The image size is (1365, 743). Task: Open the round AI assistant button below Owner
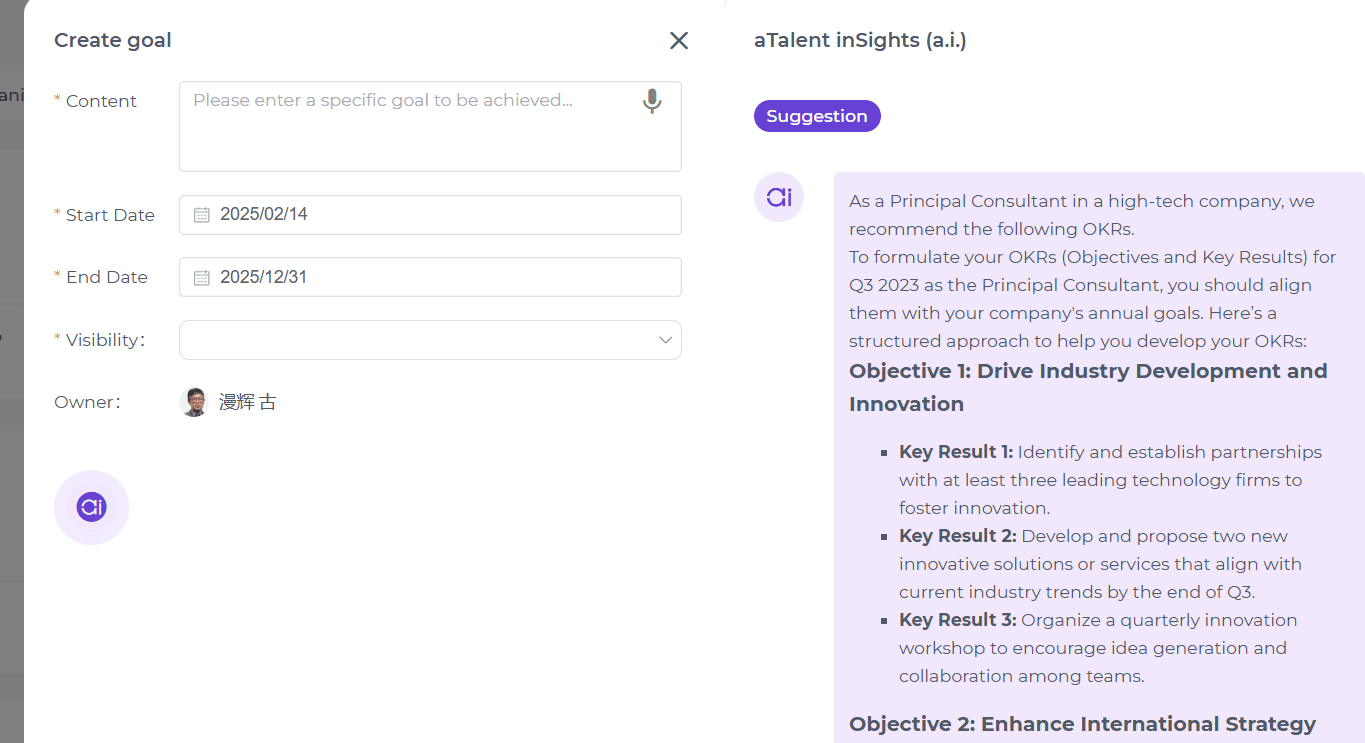[91, 507]
